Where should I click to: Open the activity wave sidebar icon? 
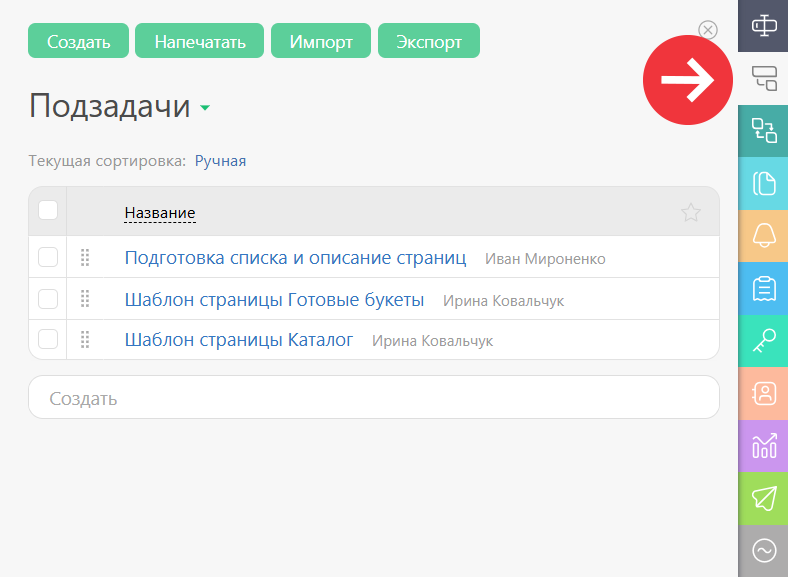(763, 550)
